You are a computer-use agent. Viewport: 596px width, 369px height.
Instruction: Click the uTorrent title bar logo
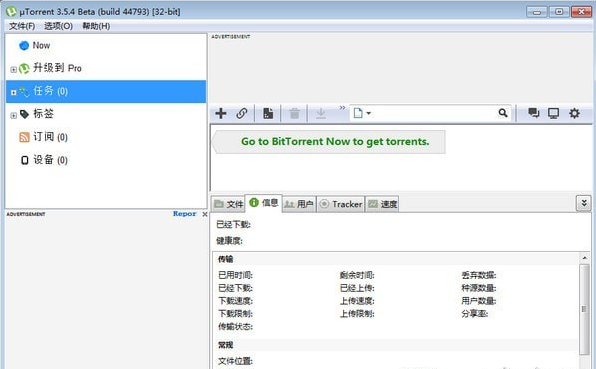pos(12,11)
